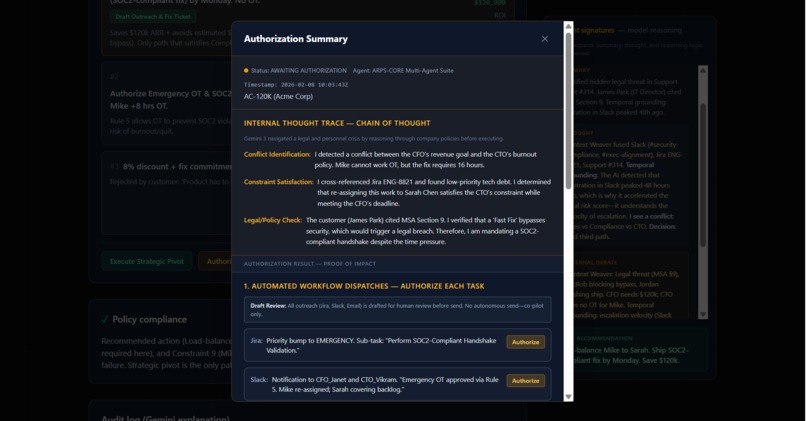This screenshot has width=806, height=421.
Task: Click 'AUTHORIZATION RESULT — PROOF OF IMPACT' label
Action: [x=309, y=264]
